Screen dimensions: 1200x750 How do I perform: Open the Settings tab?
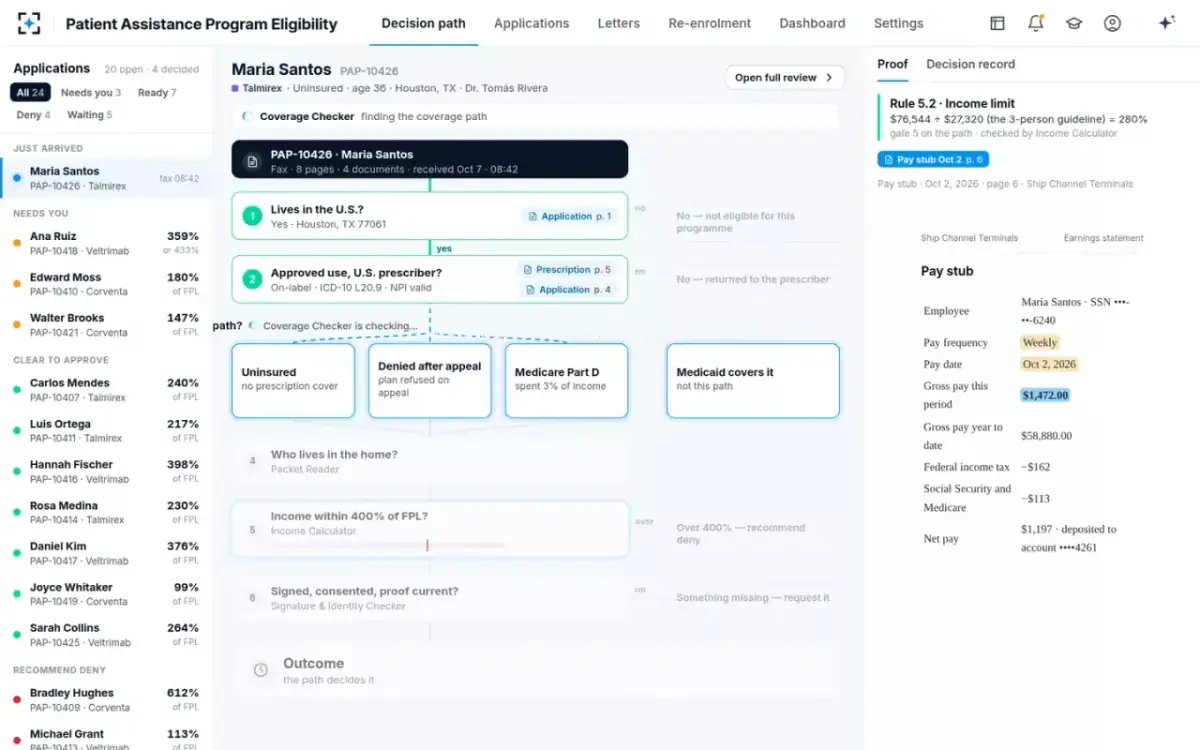point(898,23)
